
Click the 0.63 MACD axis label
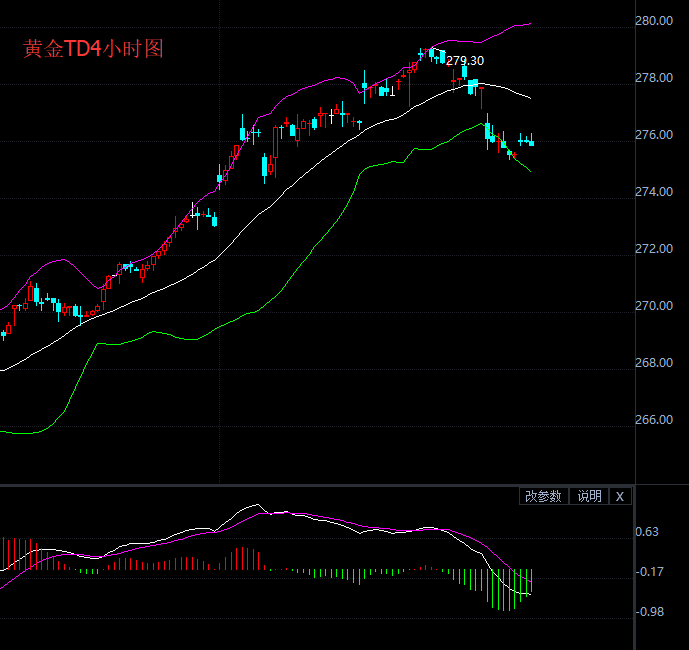point(648,533)
